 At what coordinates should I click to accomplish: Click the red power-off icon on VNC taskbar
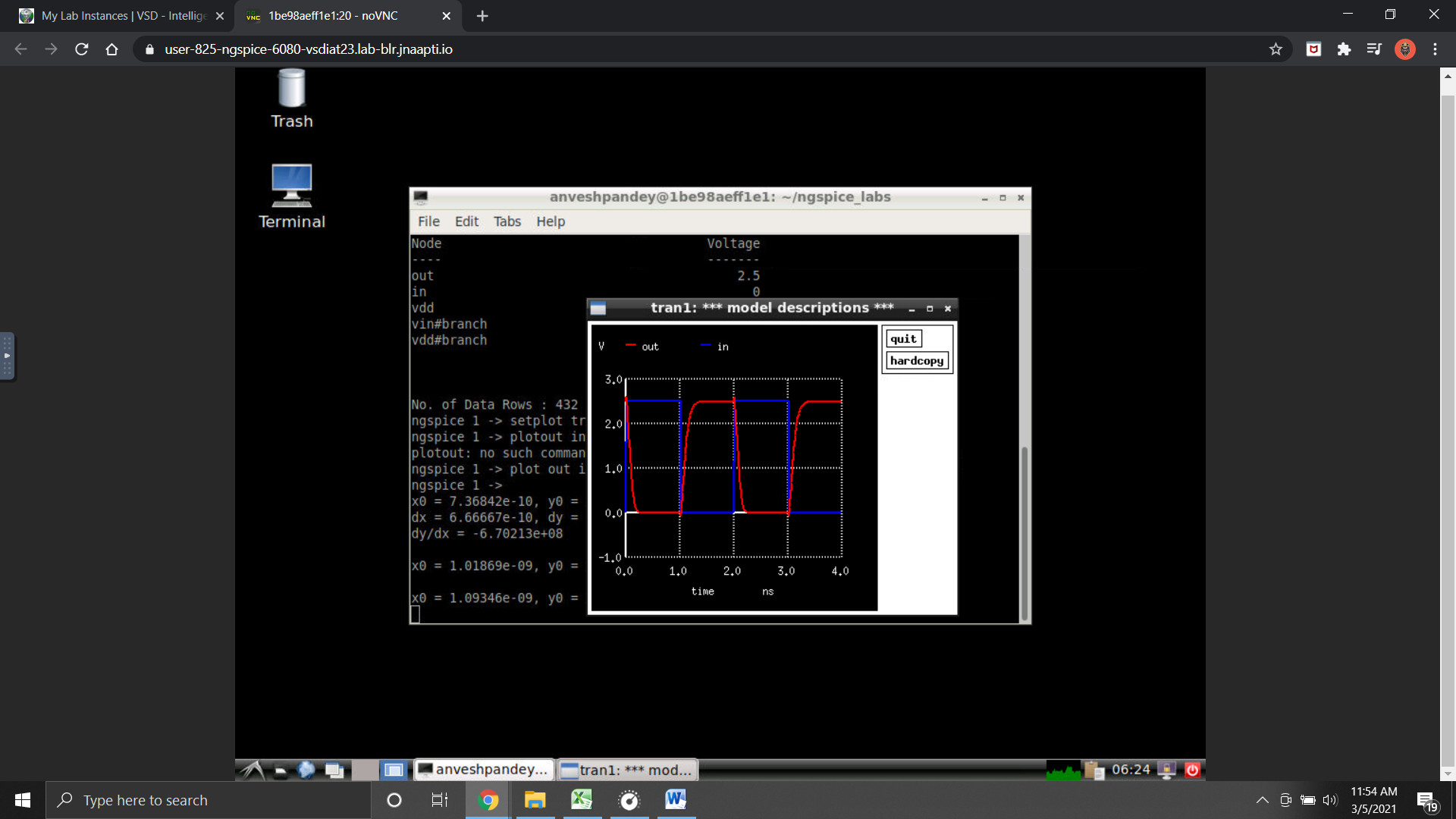coord(1192,769)
